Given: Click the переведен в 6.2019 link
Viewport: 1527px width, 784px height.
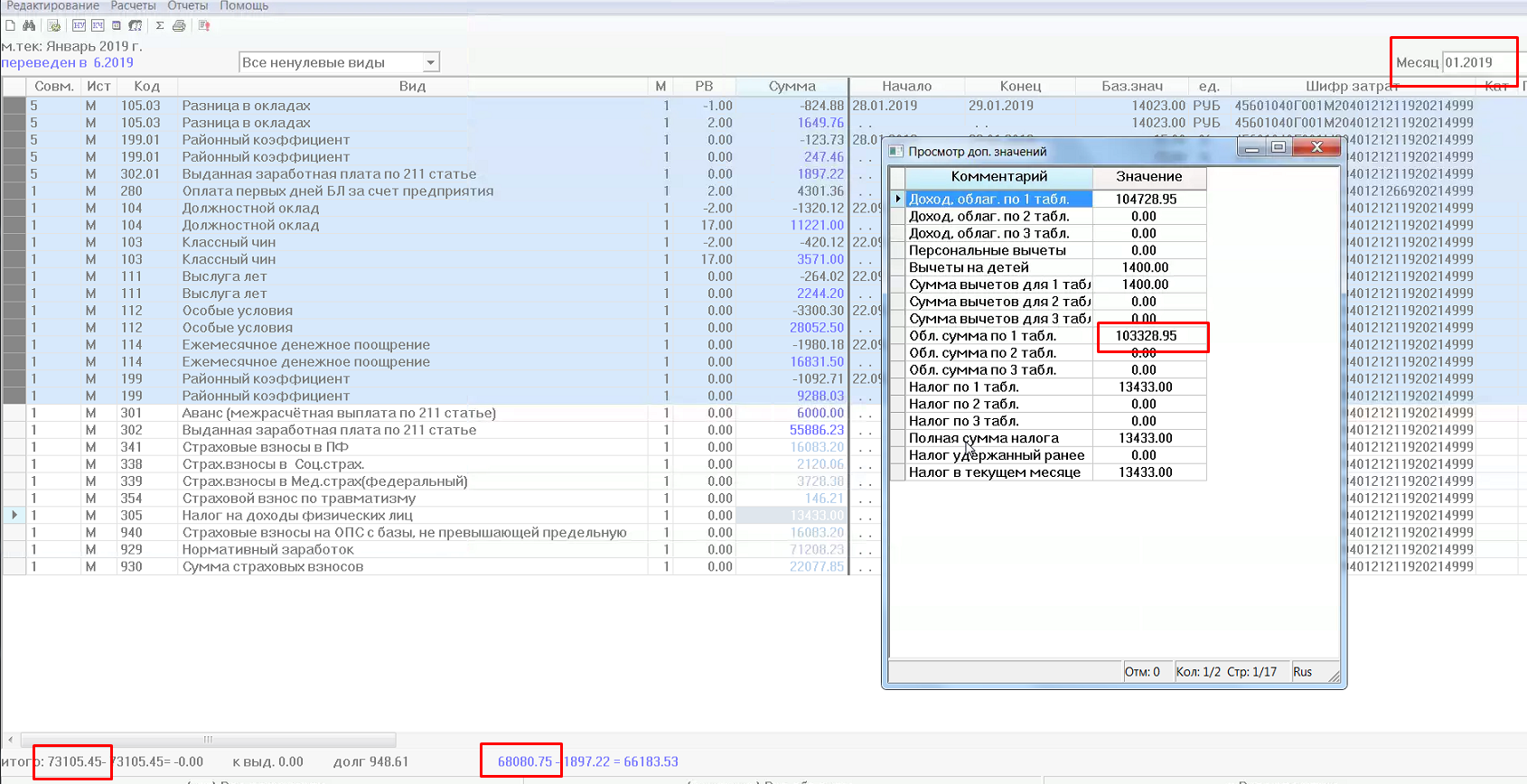Looking at the screenshot, I should [68, 62].
